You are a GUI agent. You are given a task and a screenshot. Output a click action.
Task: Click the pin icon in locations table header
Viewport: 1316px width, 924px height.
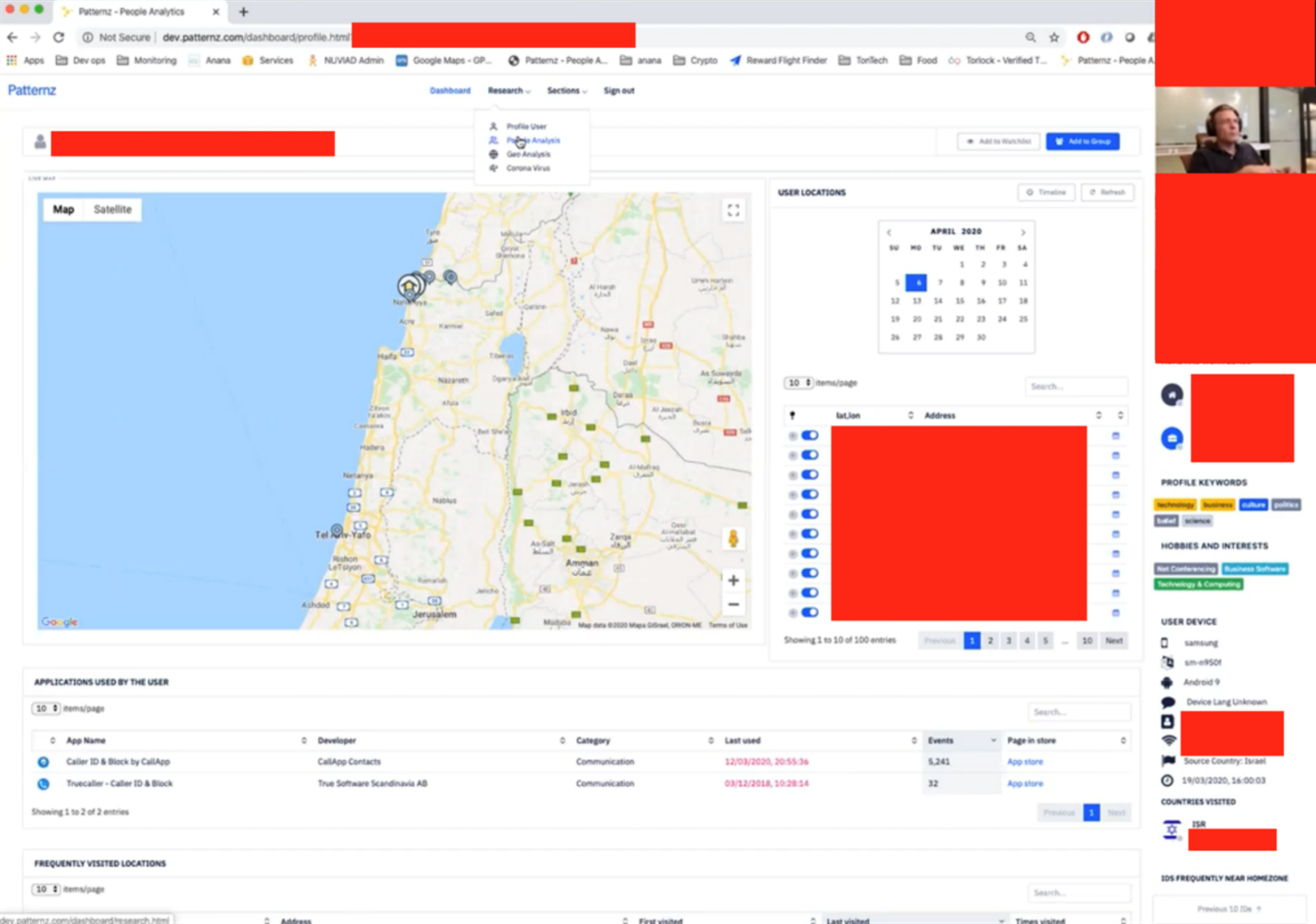click(792, 416)
